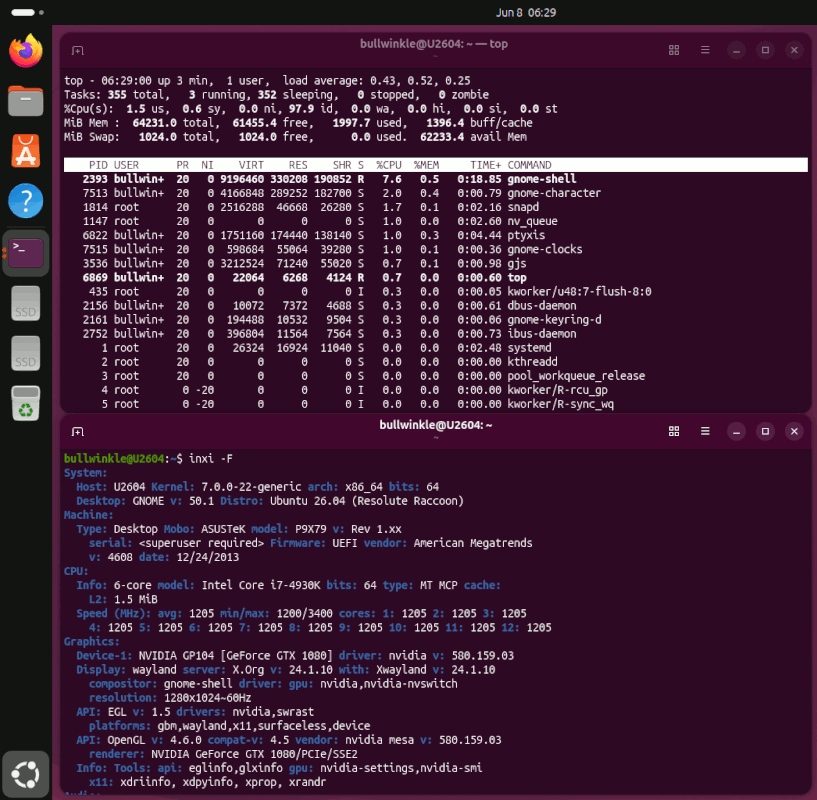This screenshot has height=800, width=817.
Task: Open the Files manager in dock
Action: point(26,101)
